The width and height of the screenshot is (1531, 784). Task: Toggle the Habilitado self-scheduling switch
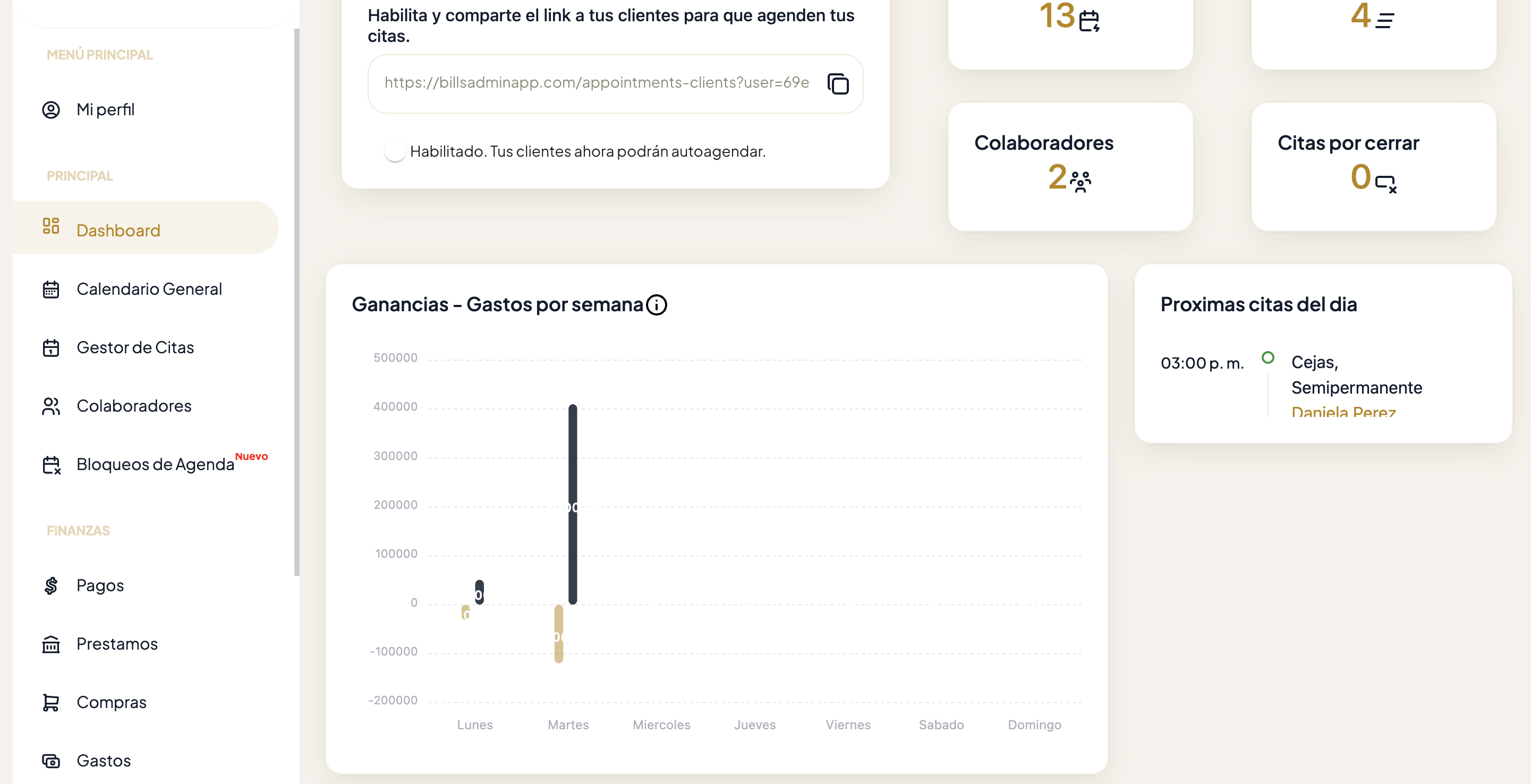tap(395, 151)
